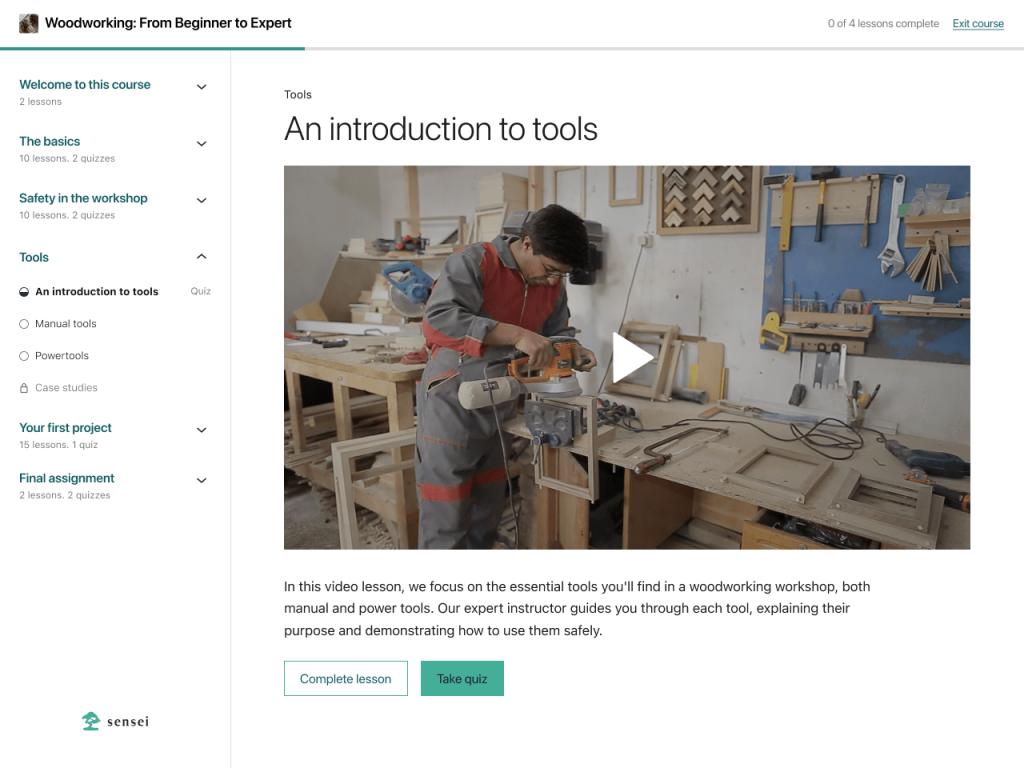1024x768 pixels.
Task: Toggle the Manual tools lesson circle
Action: point(24,324)
